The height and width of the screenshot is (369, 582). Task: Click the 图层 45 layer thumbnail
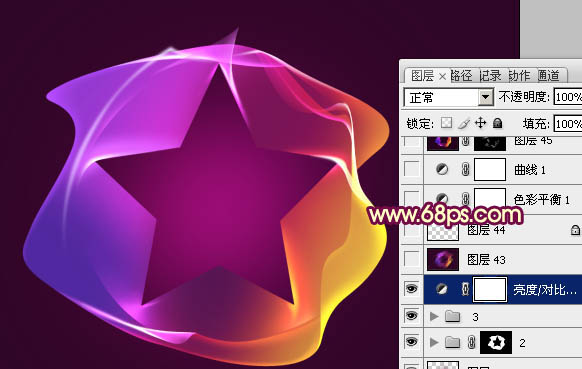coord(442,143)
